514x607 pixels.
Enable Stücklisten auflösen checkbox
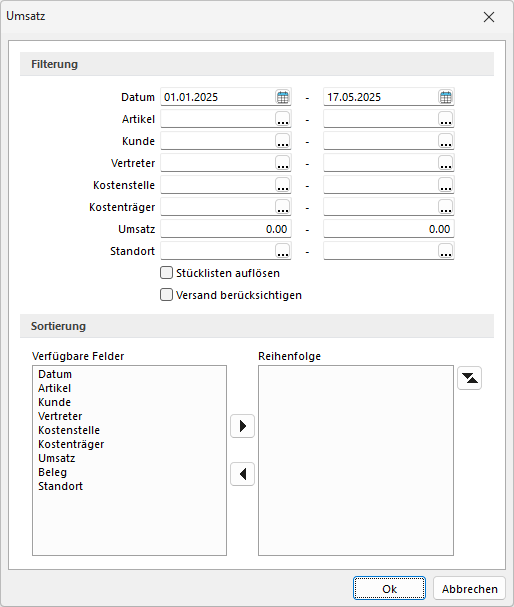tap(166, 273)
